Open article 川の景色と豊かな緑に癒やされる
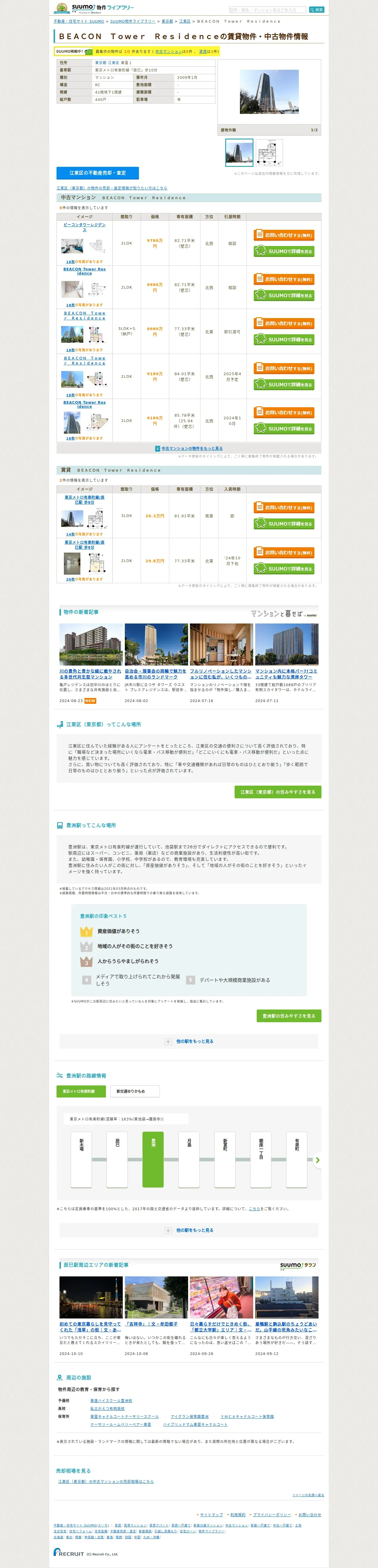This screenshot has width=378, height=1568. [x=91, y=674]
